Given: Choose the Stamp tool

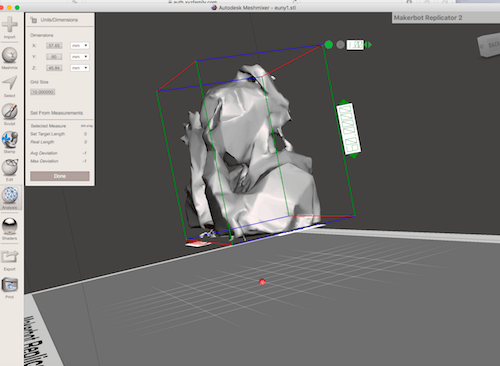Looking at the screenshot, I should pos(10,140).
